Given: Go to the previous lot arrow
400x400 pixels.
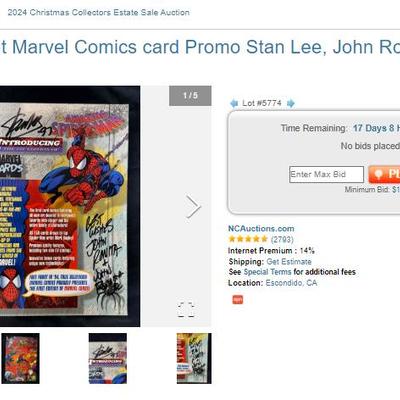Looking at the screenshot, I should (234, 103).
